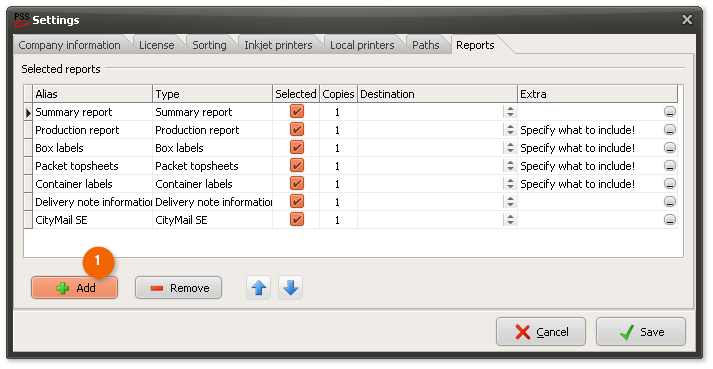
Task: Expand Destination list for Packet topsheets
Action: [510, 166]
